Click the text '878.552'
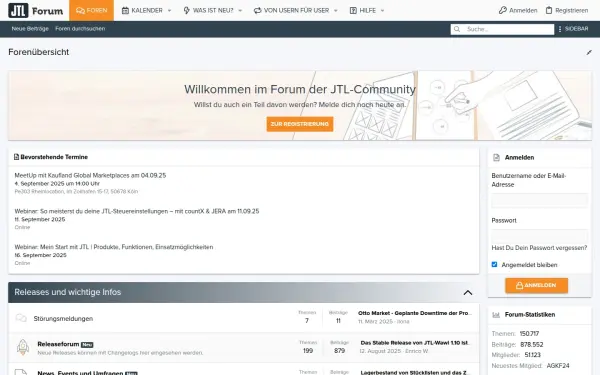This screenshot has height=375, width=600. [x=532, y=344]
